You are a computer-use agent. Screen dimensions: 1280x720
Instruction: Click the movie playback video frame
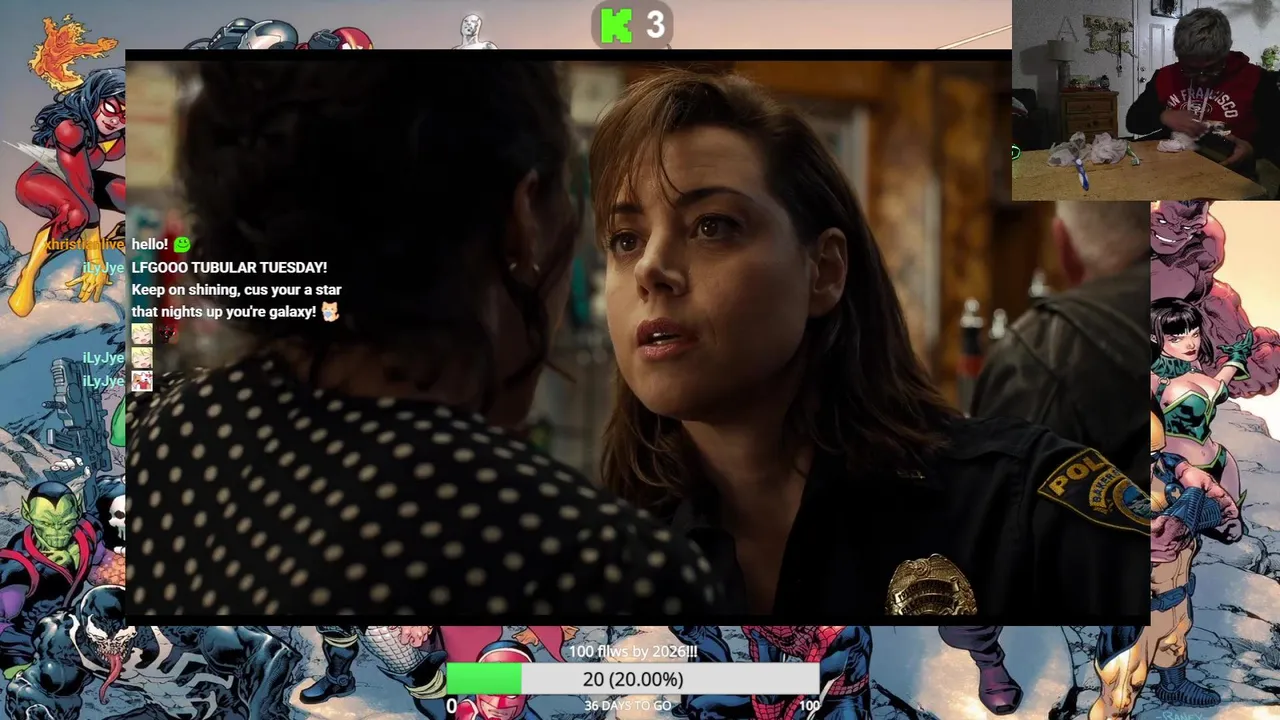tap(637, 338)
